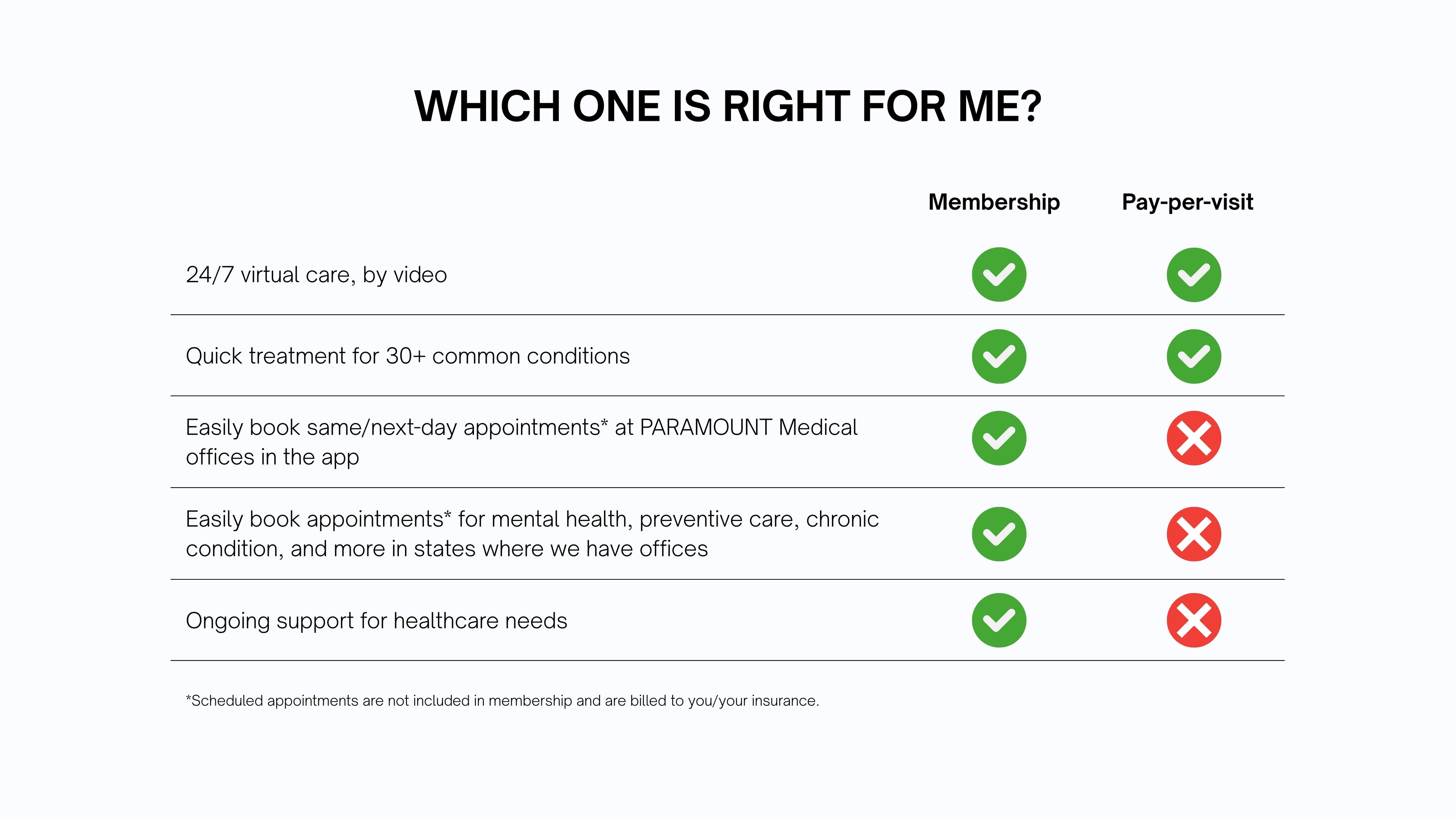Image resolution: width=1456 pixels, height=819 pixels.
Task: Click Membership check for mental health appointments row
Action: tap(999, 534)
